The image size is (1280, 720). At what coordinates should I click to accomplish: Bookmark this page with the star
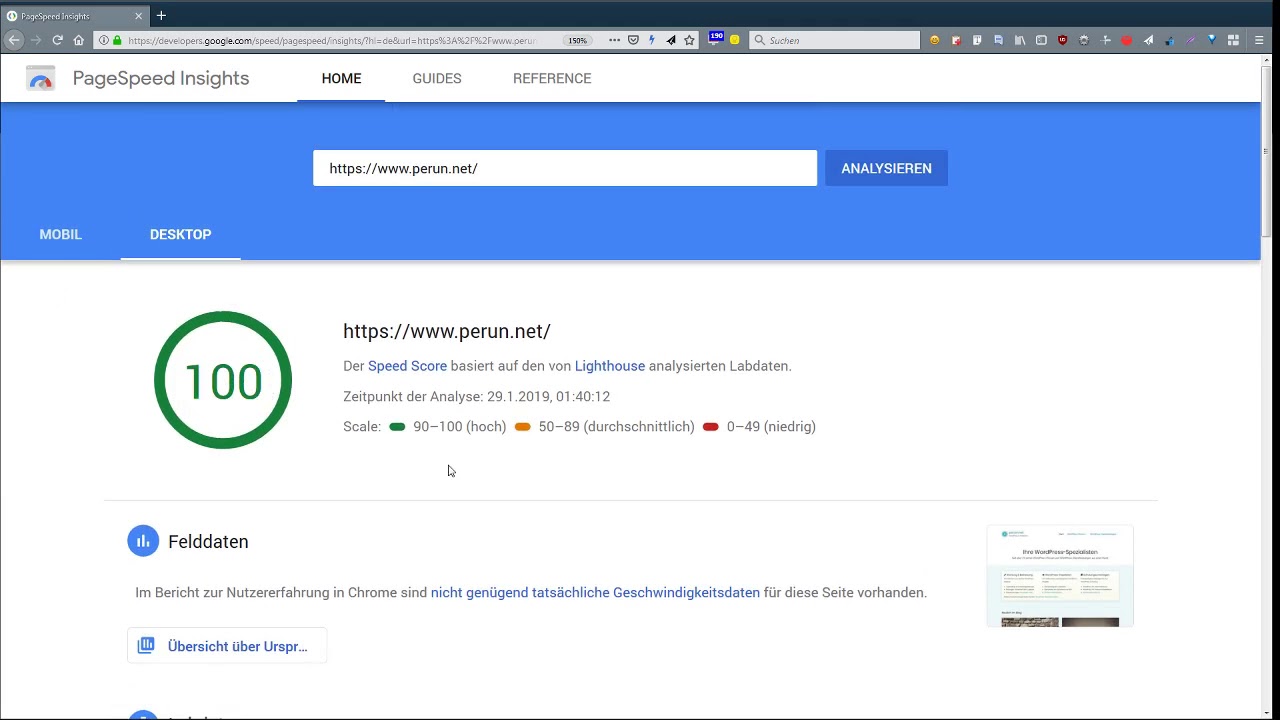click(x=689, y=40)
